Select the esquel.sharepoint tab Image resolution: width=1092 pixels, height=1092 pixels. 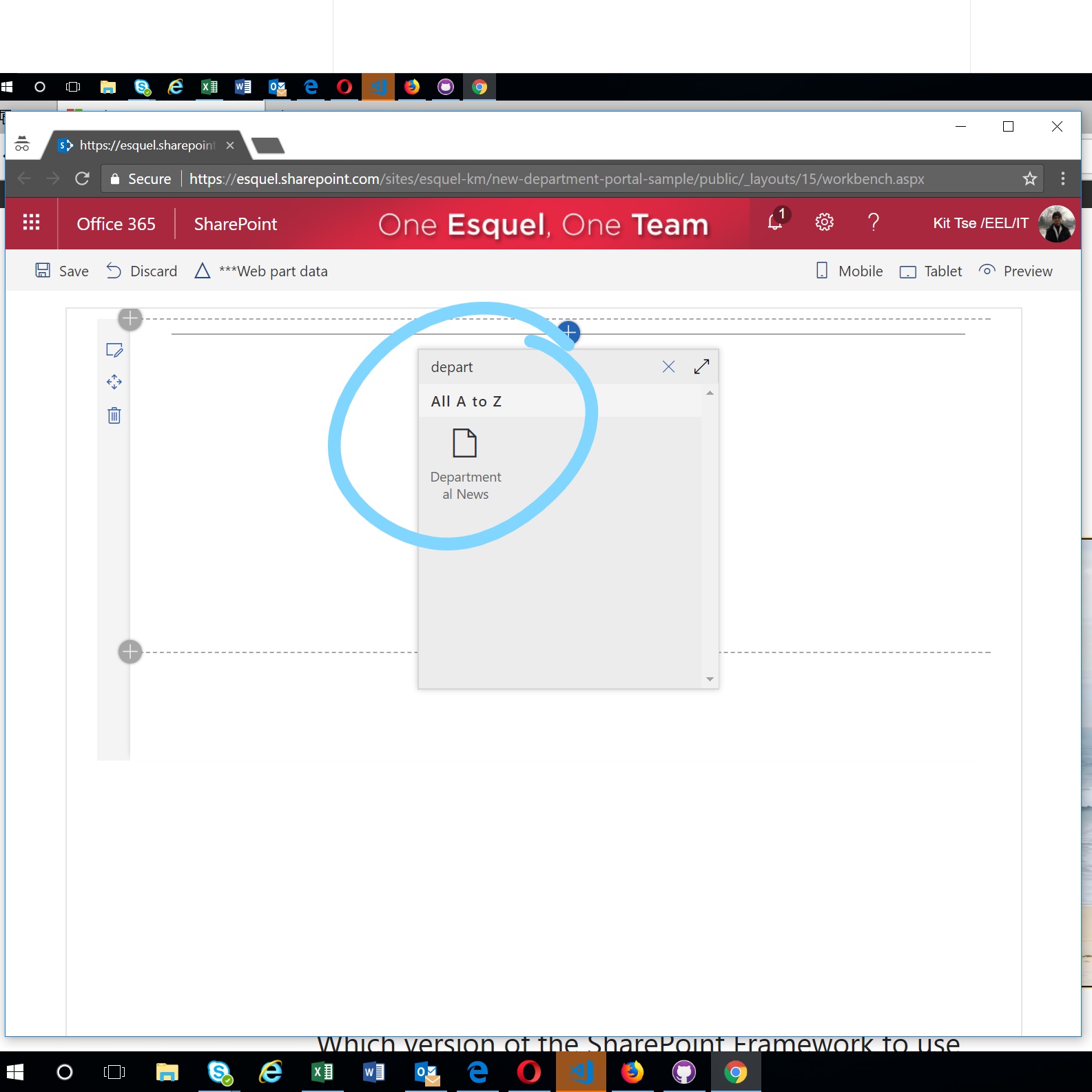(x=147, y=145)
